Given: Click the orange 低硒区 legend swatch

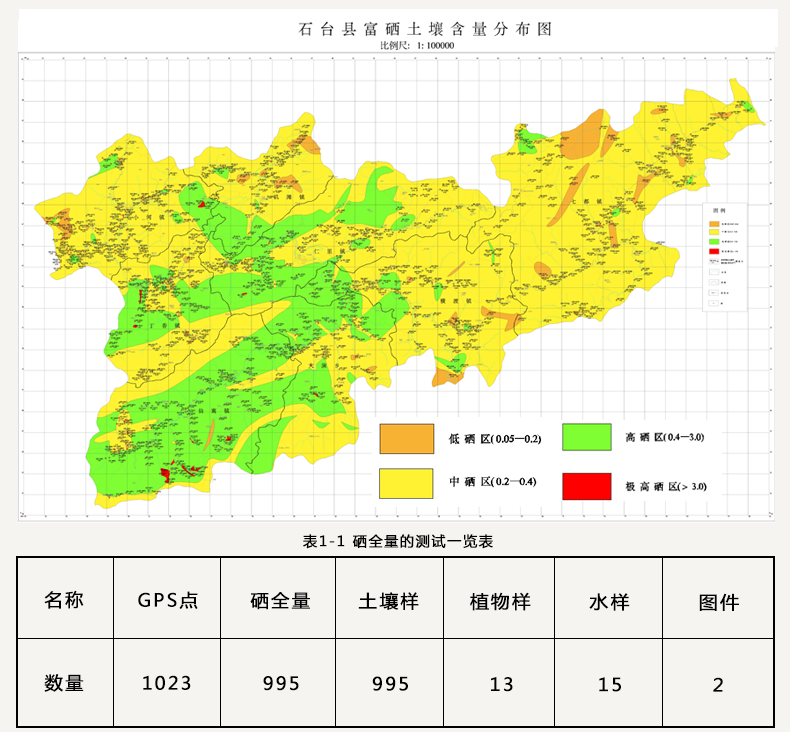Looking at the screenshot, I should [x=406, y=438].
